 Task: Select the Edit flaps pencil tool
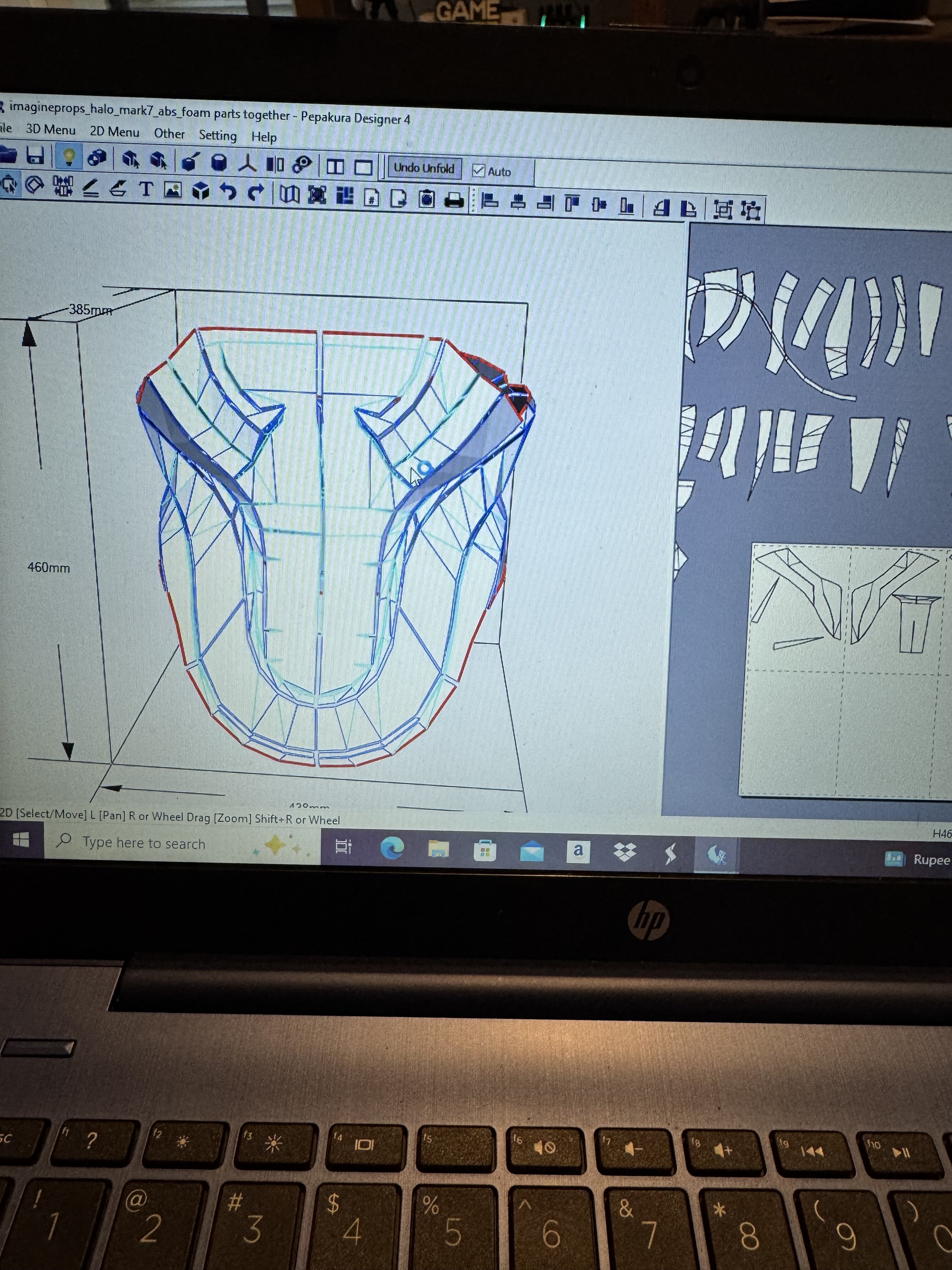(91, 188)
